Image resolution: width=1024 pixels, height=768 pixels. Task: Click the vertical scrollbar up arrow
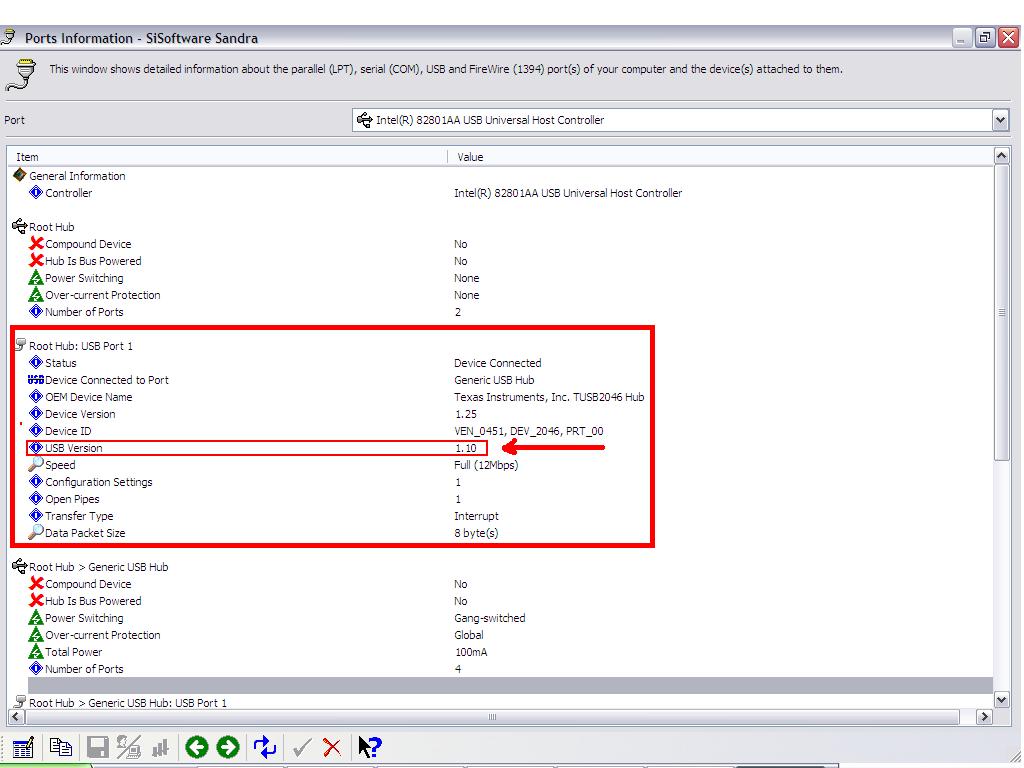(1001, 155)
